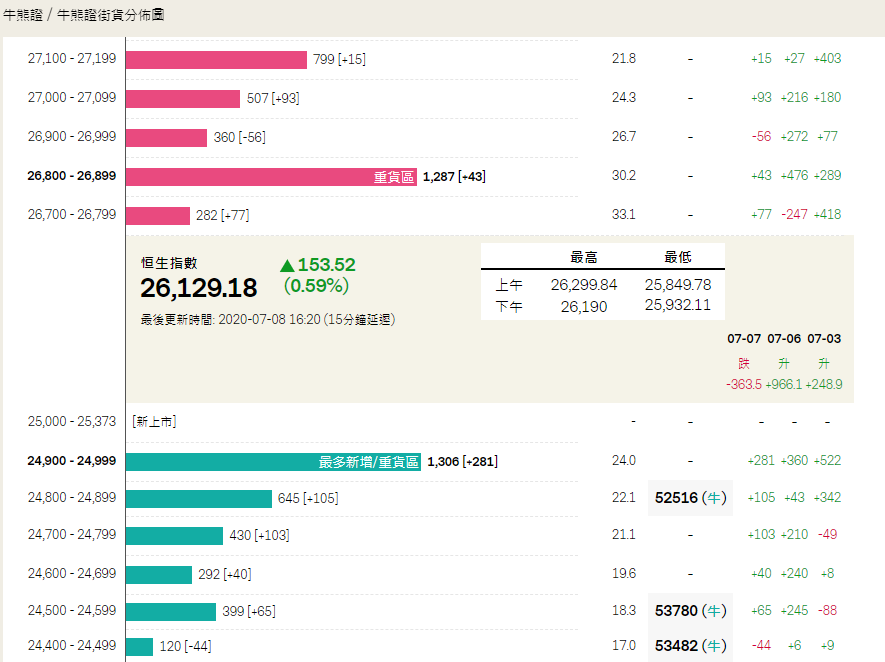Viewport: 885px width, 662px height.
Task: Click the bar value 1,306 [+281]
Action: coord(462,462)
